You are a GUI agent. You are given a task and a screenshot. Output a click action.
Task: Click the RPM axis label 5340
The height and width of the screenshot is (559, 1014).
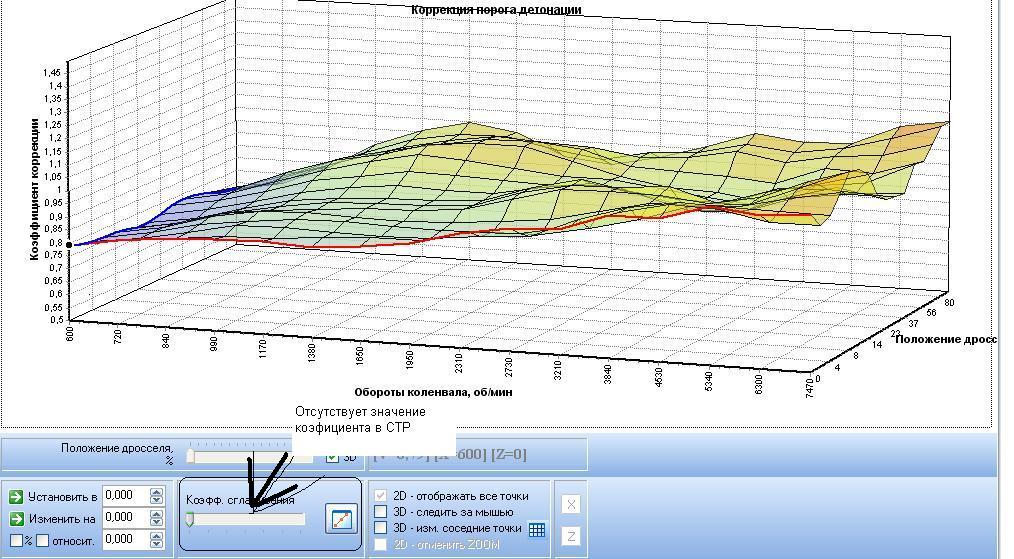point(708,381)
